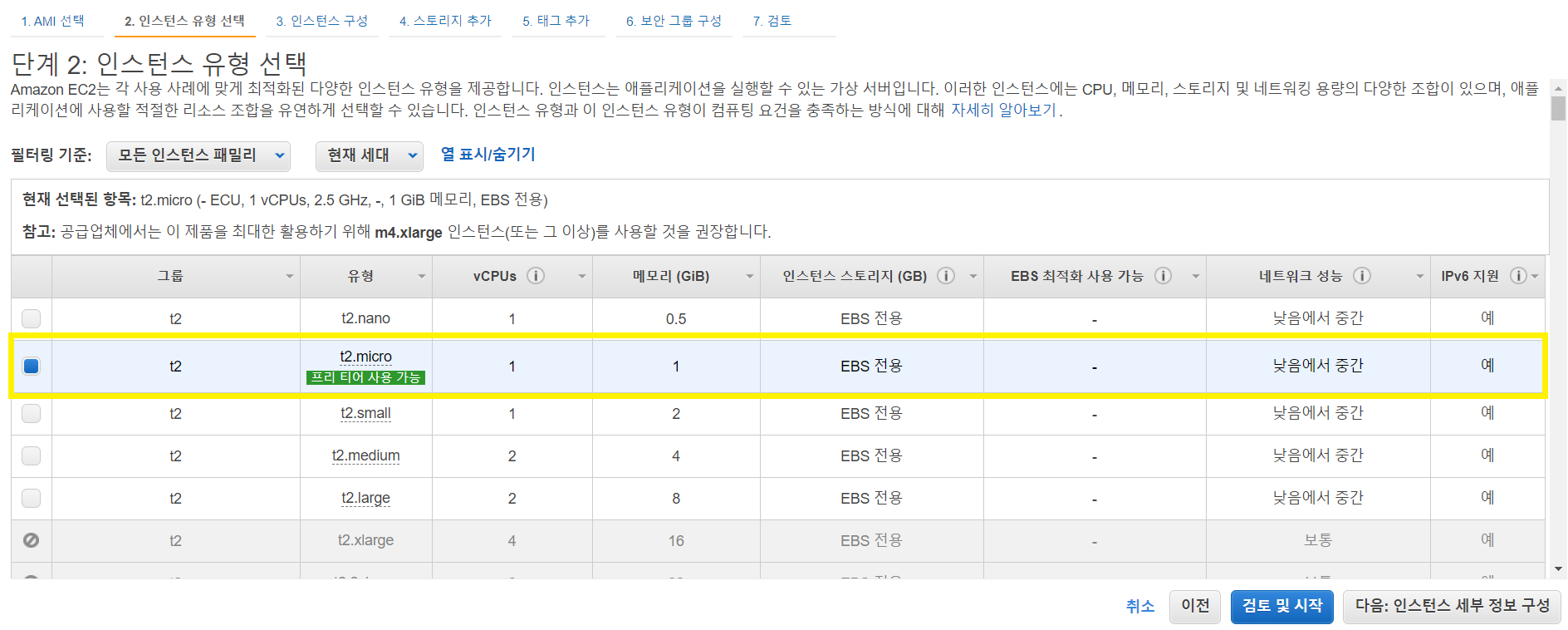Select the t2.nano instance checkbox
The width and height of the screenshot is (1568, 630).
click(x=31, y=318)
